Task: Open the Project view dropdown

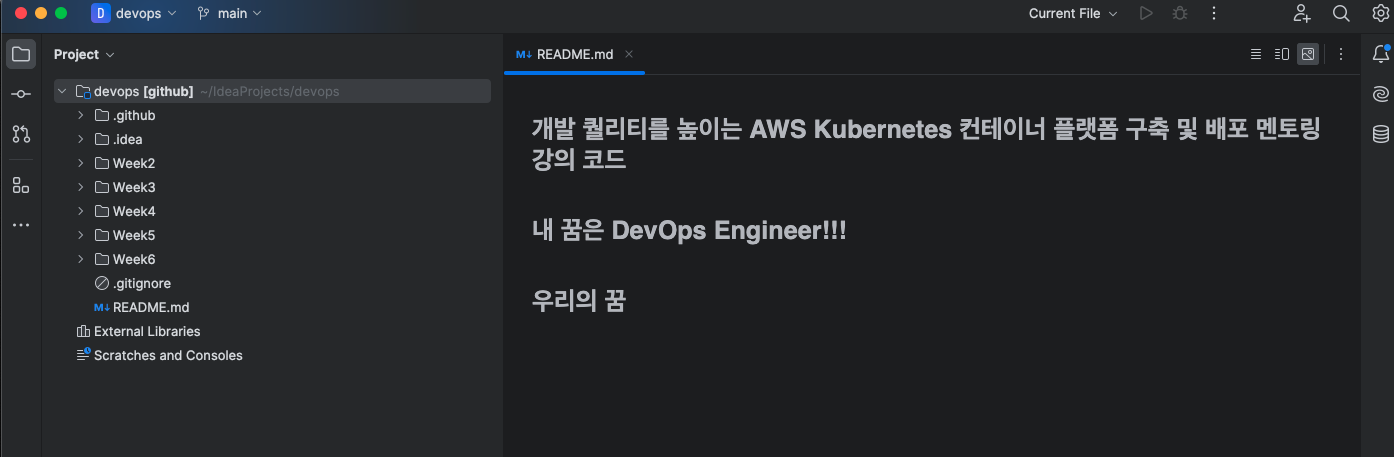Action: (84, 54)
